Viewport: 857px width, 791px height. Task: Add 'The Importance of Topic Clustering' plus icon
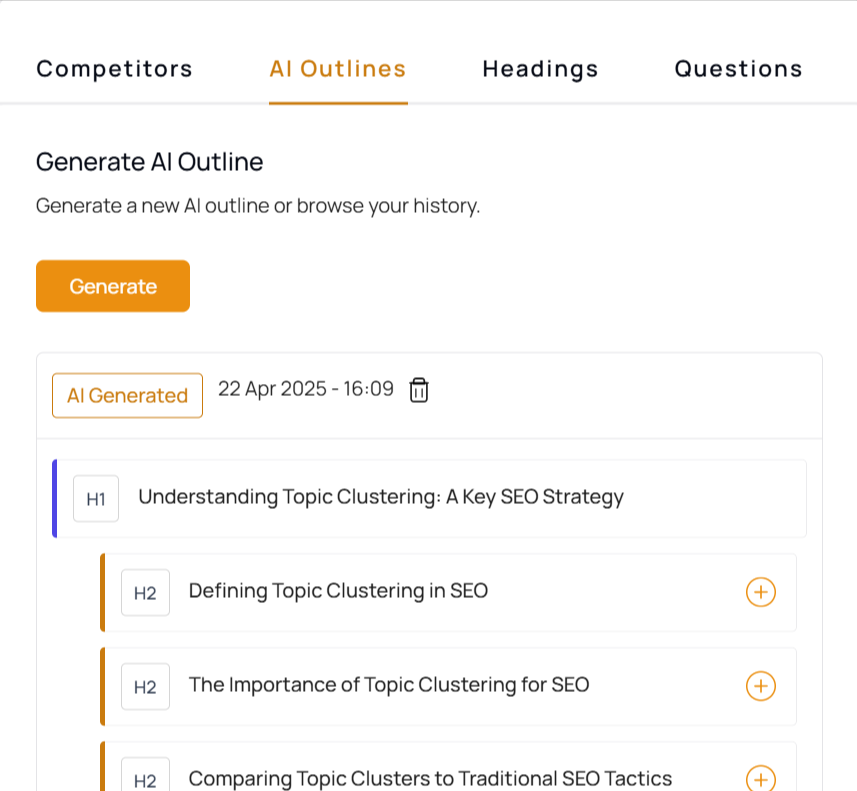point(761,686)
